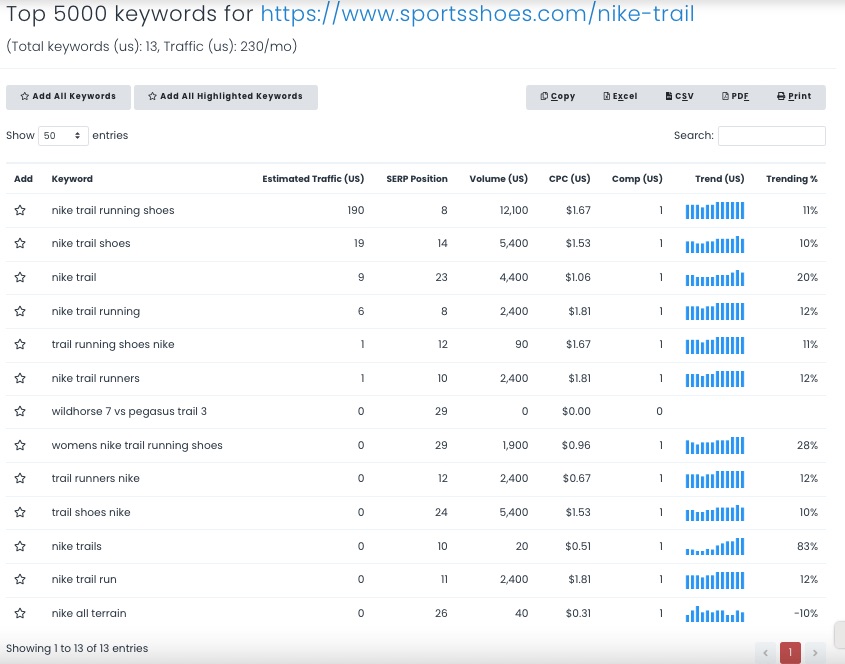845x664 pixels.
Task: Sort by Trend (US) column
Action: pyautogui.click(x=719, y=179)
